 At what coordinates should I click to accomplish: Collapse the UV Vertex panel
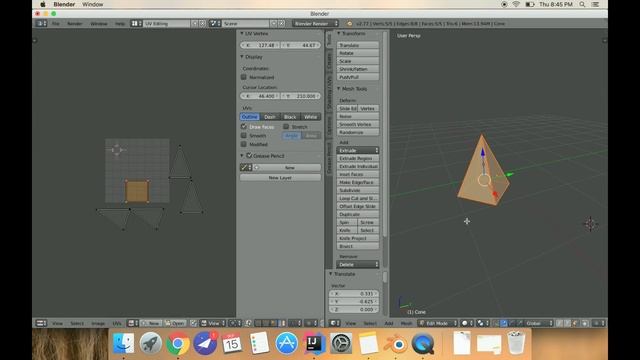coord(242,33)
